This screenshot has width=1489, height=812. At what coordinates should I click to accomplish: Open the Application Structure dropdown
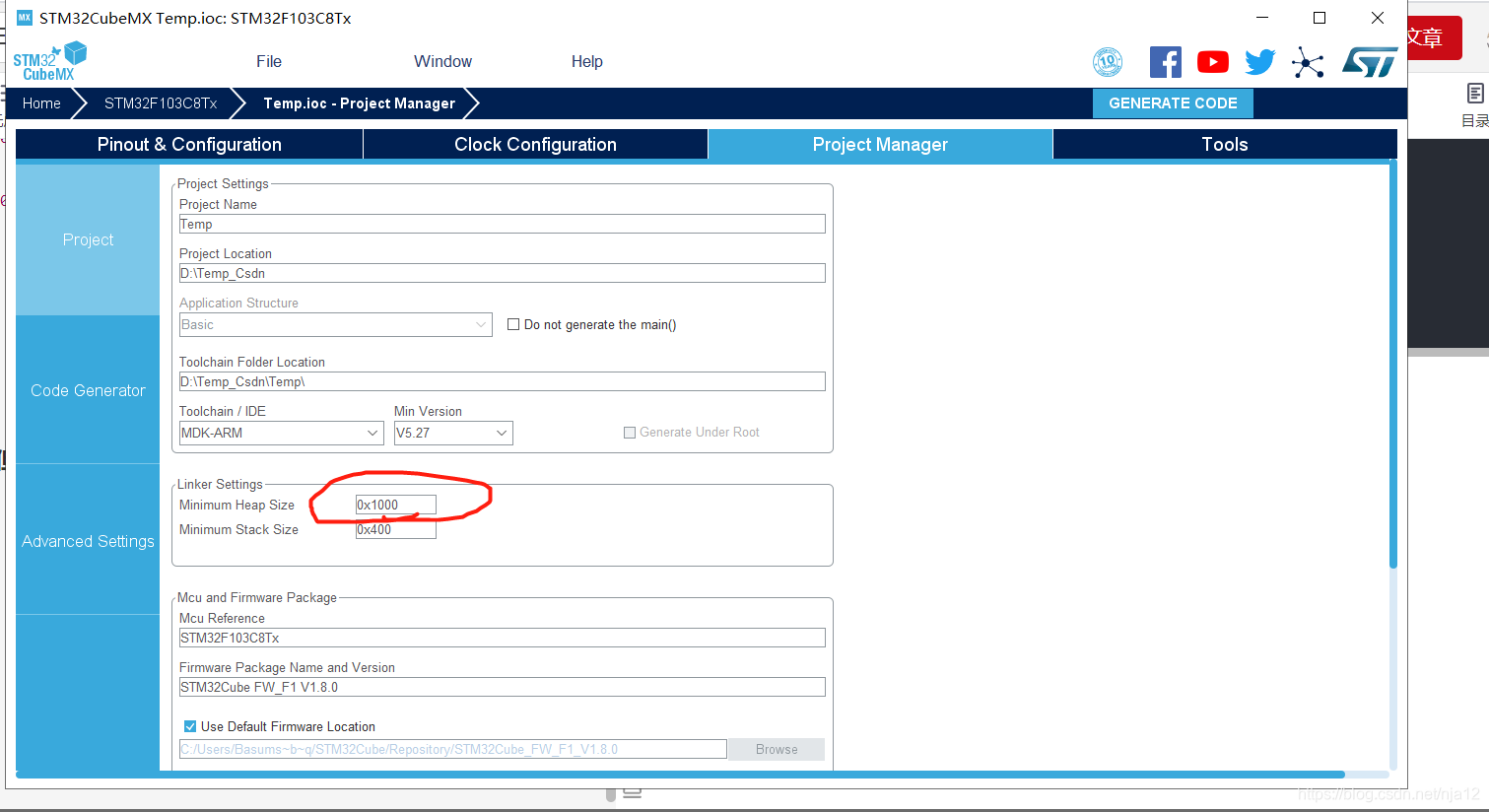coord(335,324)
